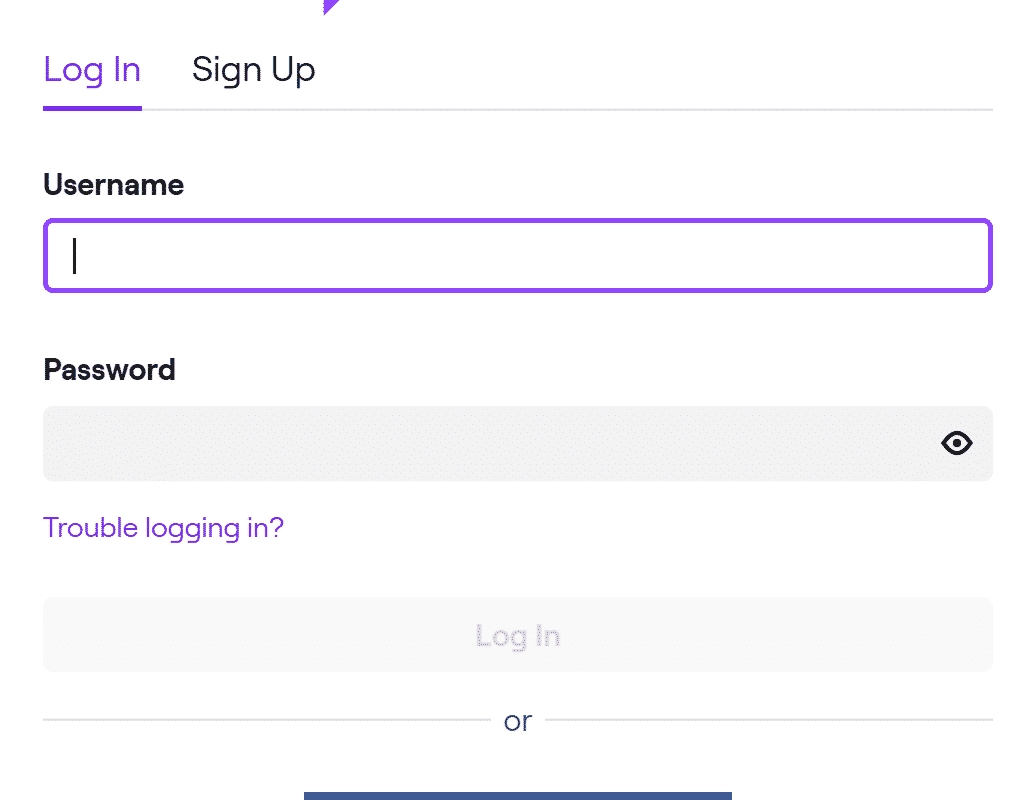Show the password using the eye icon
The width and height of the screenshot is (1036, 800).
coord(957,443)
